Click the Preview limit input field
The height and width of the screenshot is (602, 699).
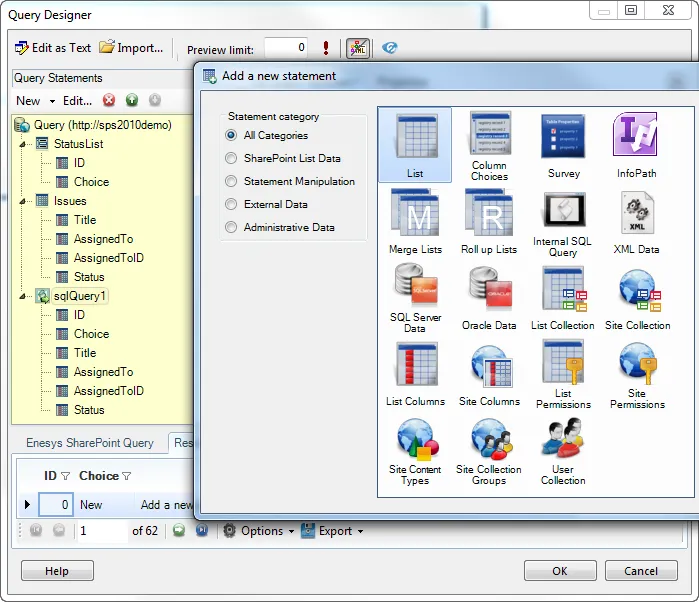(x=286, y=48)
